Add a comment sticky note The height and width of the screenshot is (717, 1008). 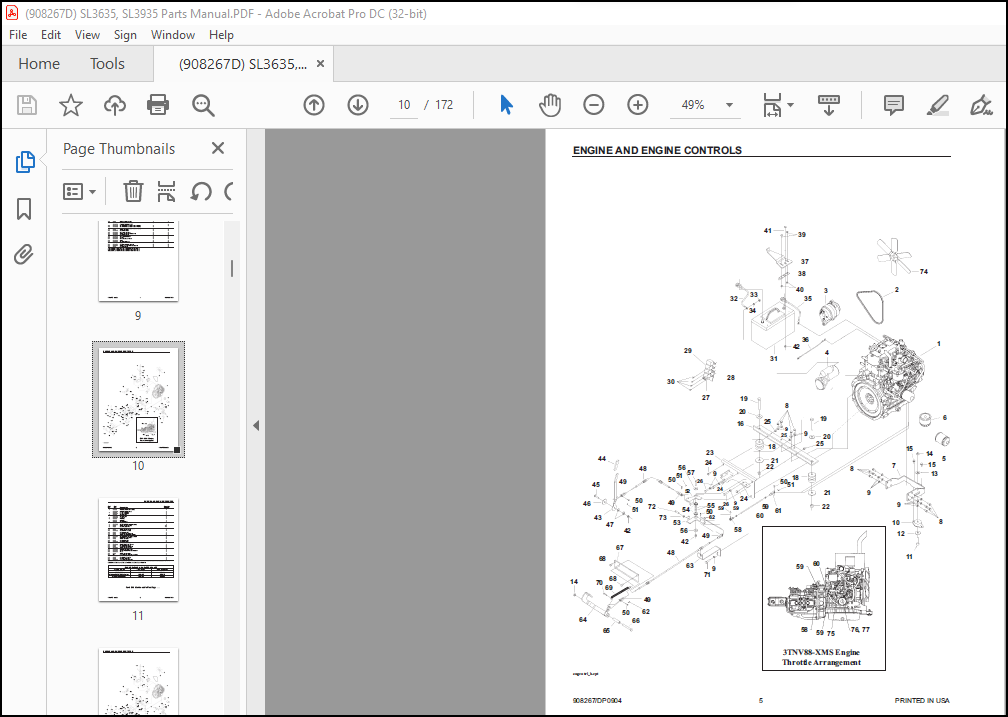(x=894, y=105)
